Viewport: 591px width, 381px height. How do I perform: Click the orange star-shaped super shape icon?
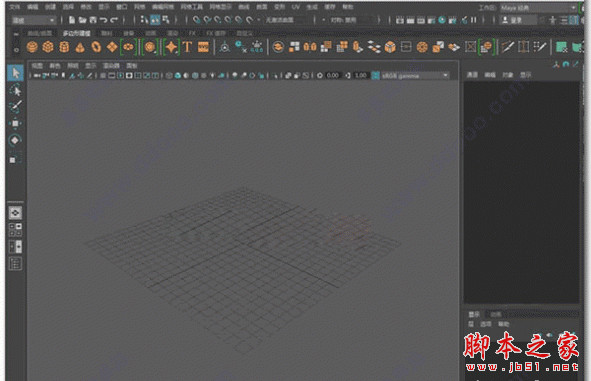(x=171, y=47)
